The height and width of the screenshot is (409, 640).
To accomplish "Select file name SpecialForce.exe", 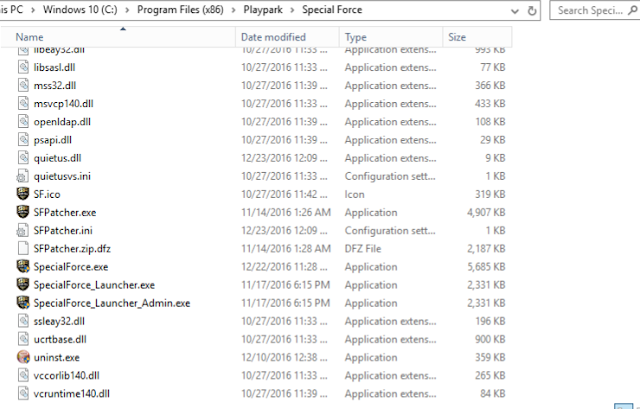I will point(71,267).
